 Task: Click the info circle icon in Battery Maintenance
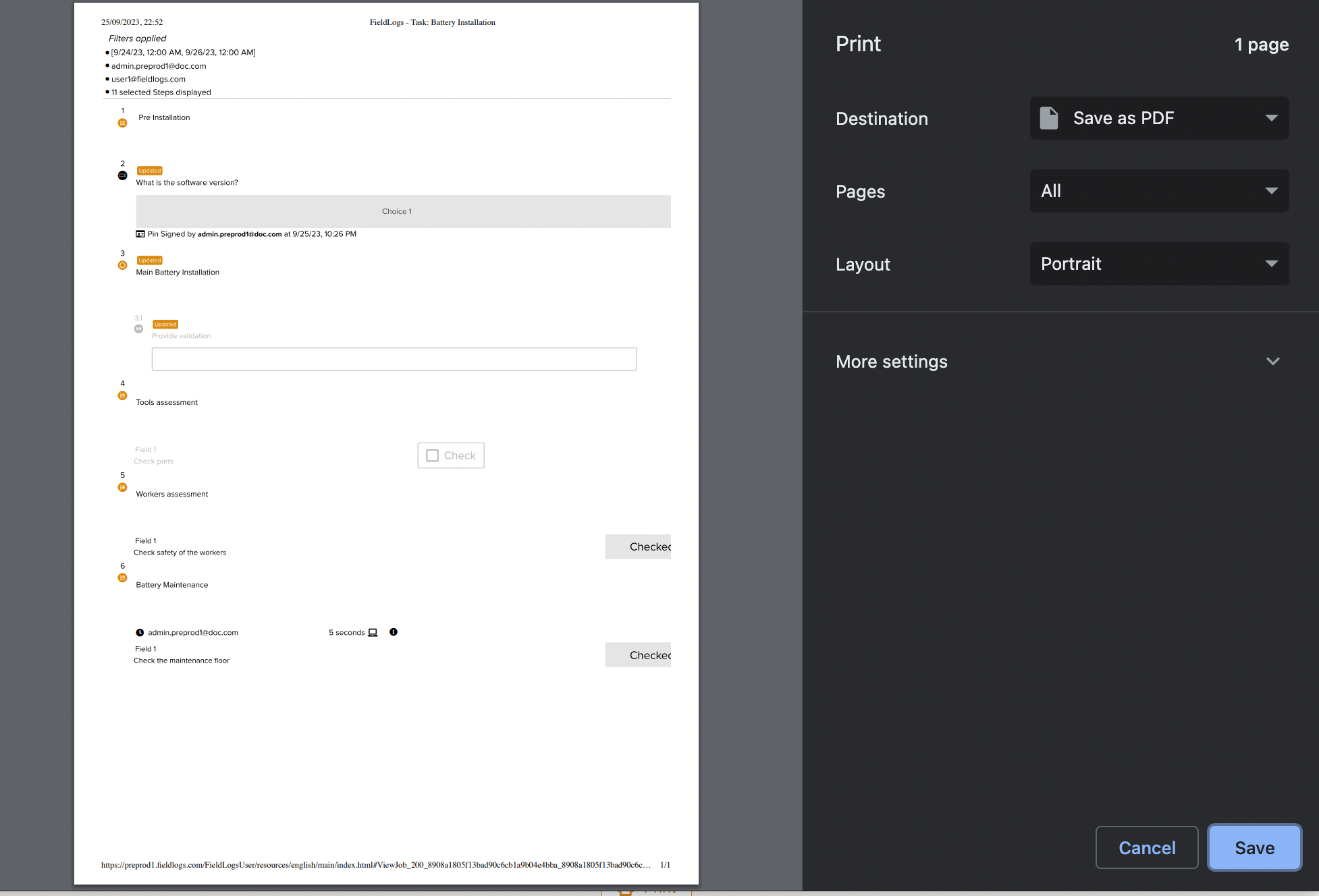click(394, 632)
